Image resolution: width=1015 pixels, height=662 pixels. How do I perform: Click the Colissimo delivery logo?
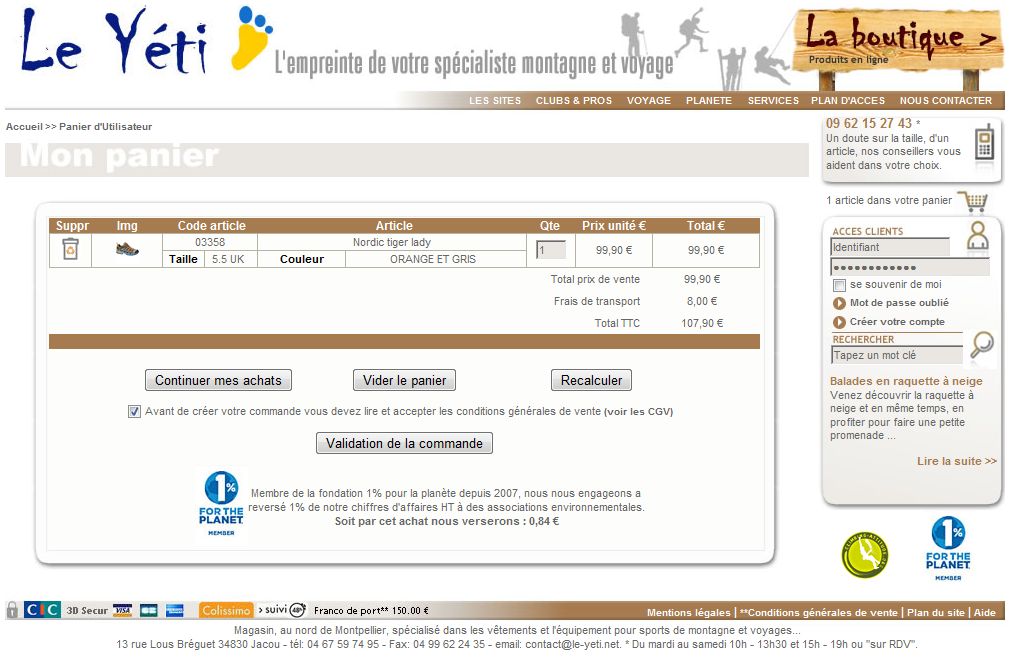coord(226,610)
